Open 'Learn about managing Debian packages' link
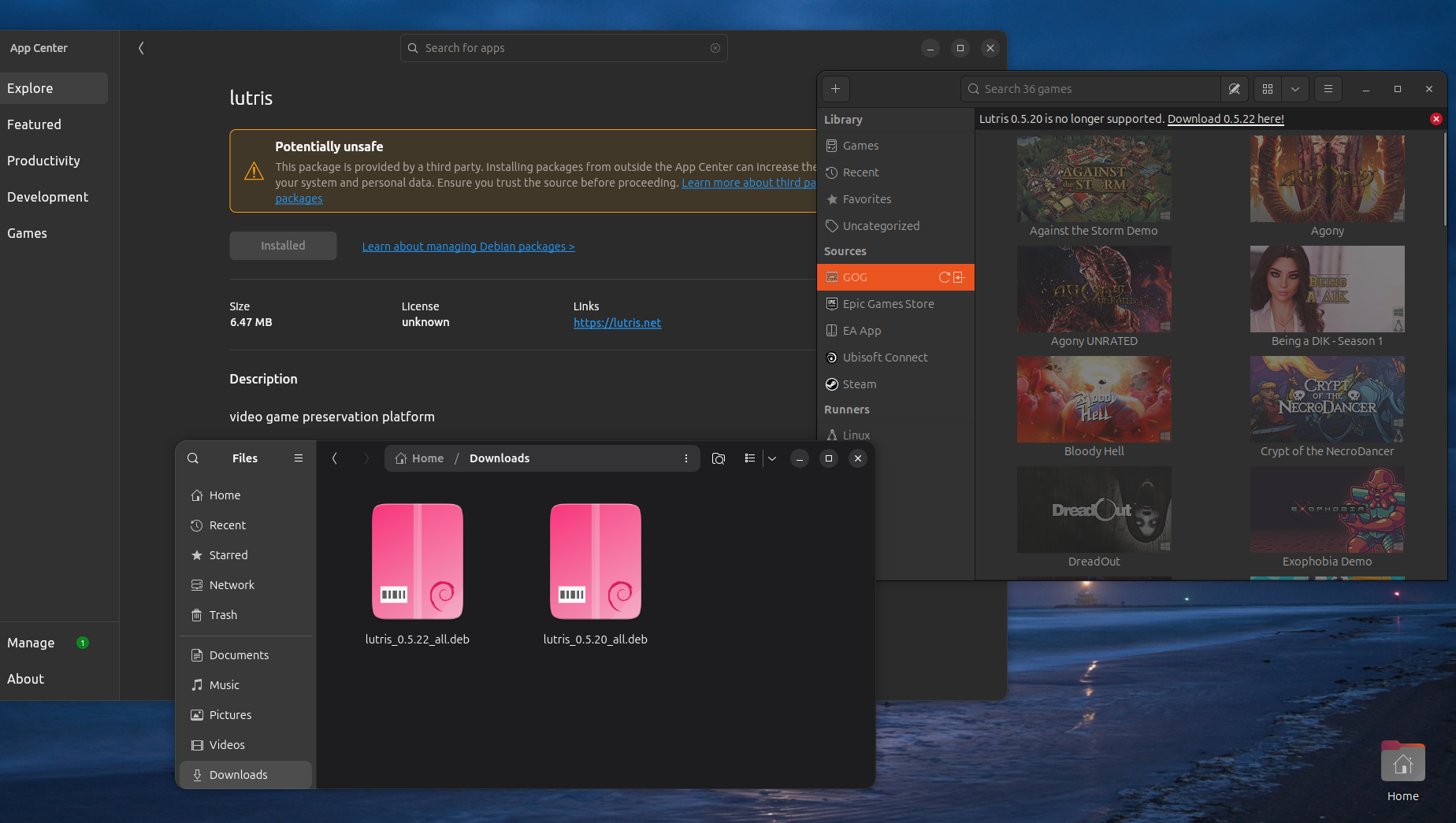 468,247
